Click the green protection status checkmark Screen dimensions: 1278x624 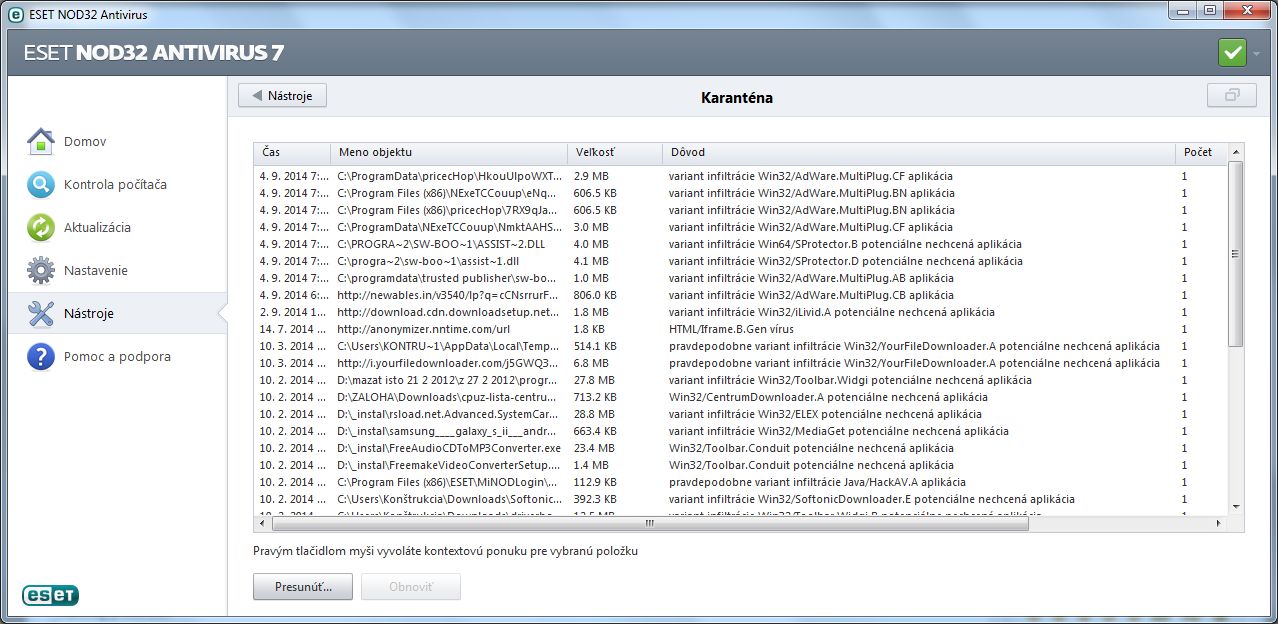click(x=1232, y=53)
